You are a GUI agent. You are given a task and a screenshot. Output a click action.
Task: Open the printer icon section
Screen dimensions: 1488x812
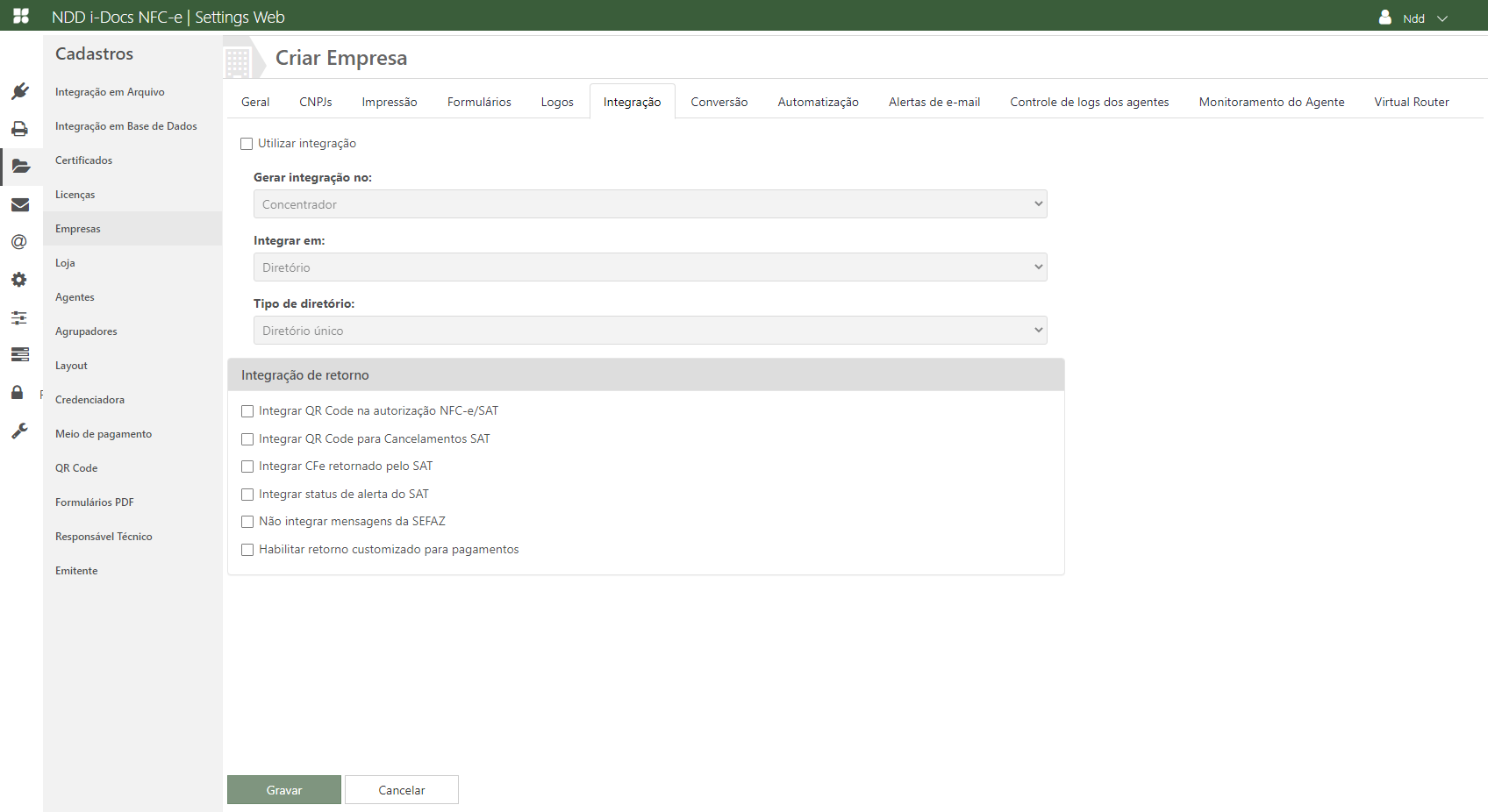pos(20,129)
